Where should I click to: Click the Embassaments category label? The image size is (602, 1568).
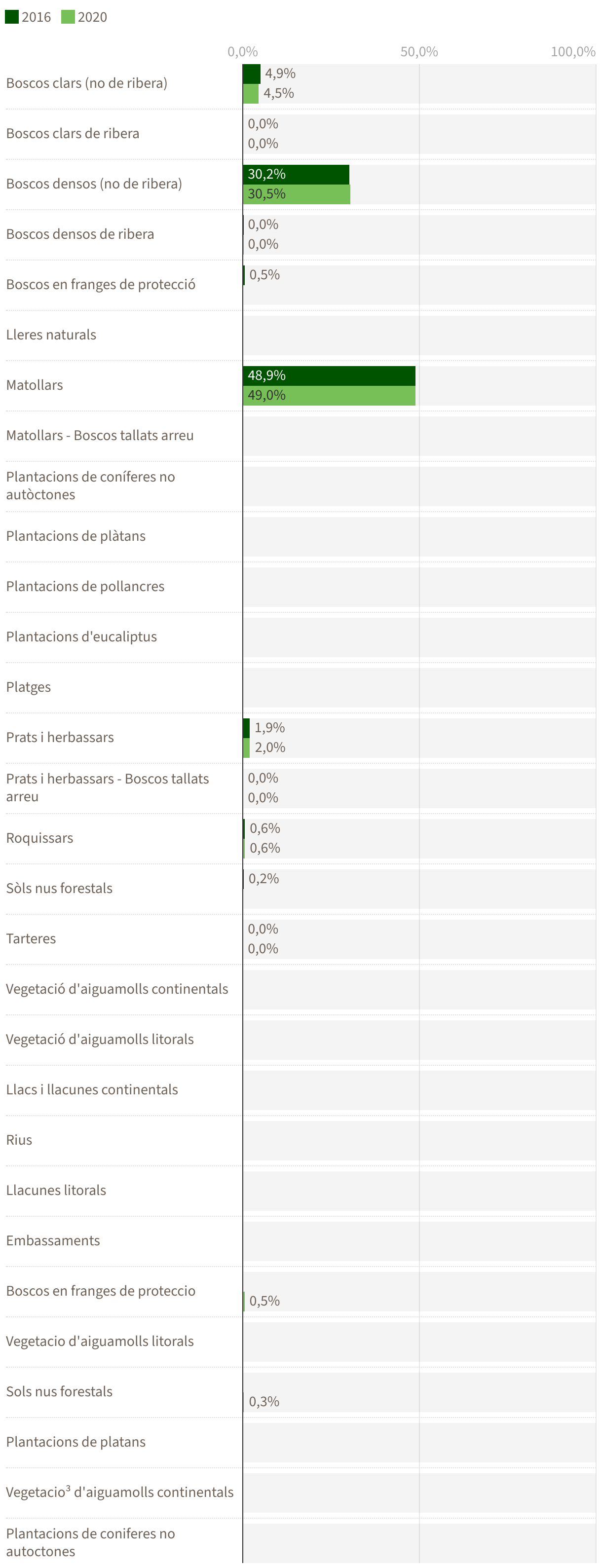[x=53, y=1240]
